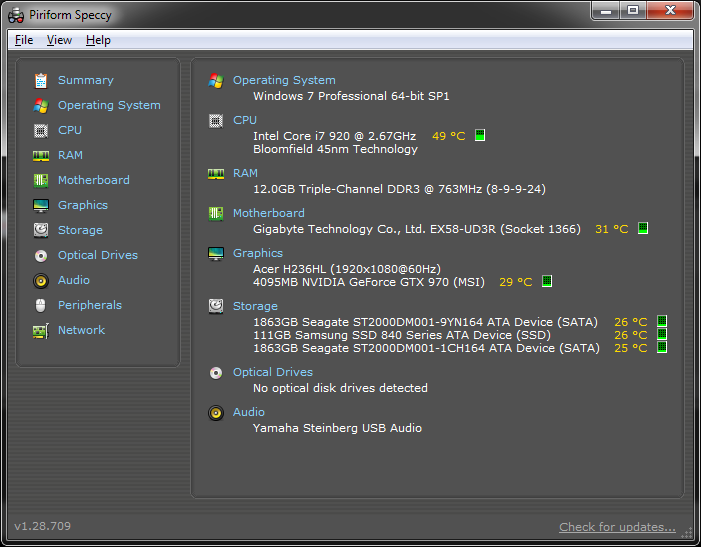This screenshot has height=547, width=701.
Task: Click the Storage drive icon in main panel
Action: tap(216, 307)
